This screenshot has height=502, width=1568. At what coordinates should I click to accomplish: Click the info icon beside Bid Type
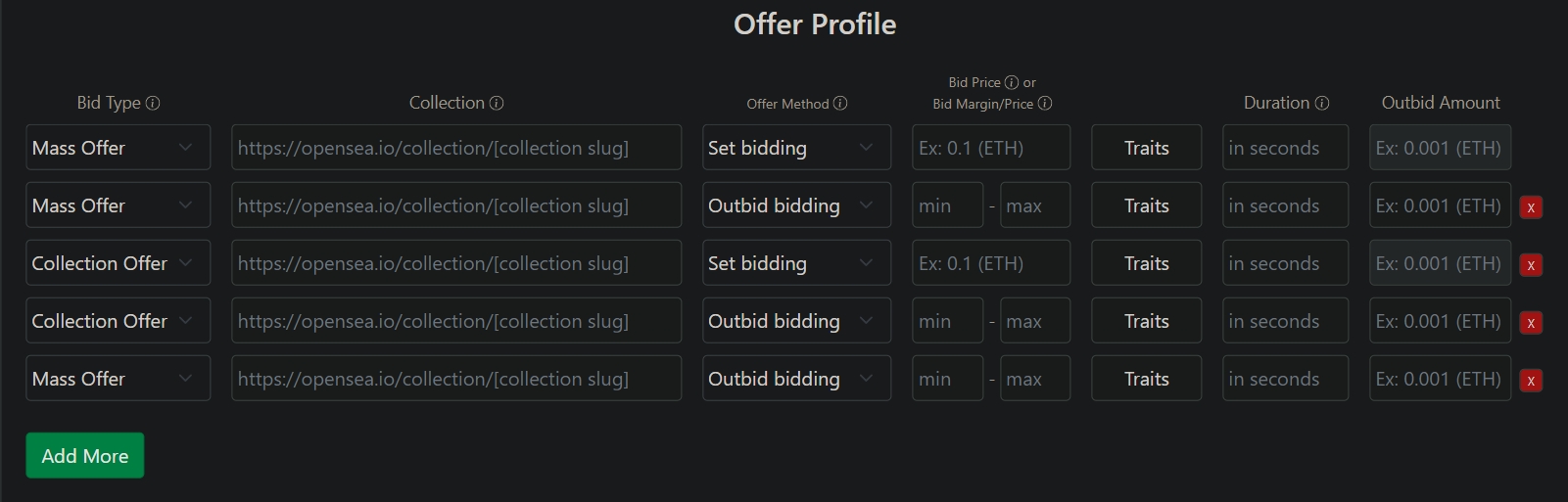153,103
